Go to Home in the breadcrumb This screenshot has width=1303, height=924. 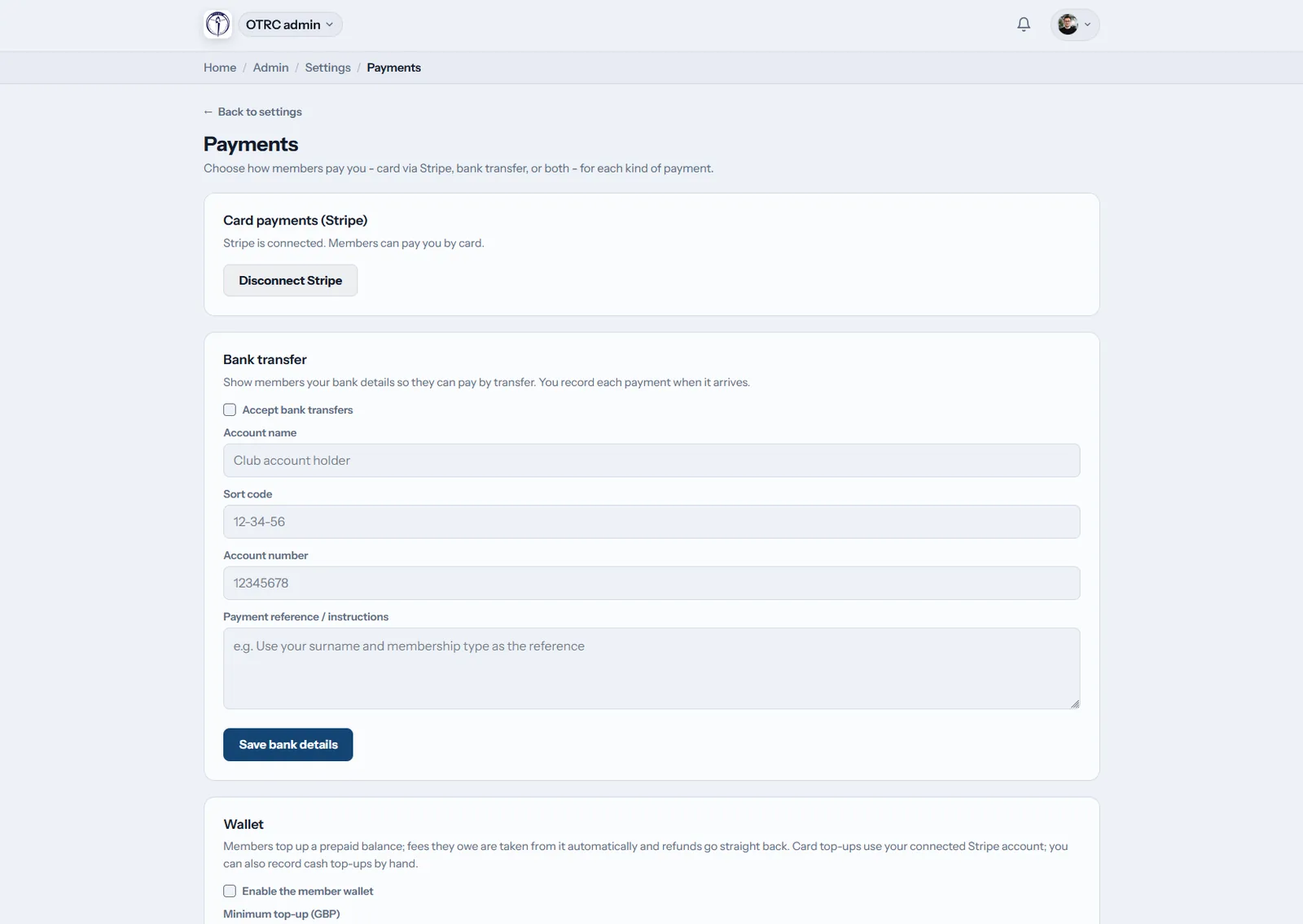[x=220, y=68]
